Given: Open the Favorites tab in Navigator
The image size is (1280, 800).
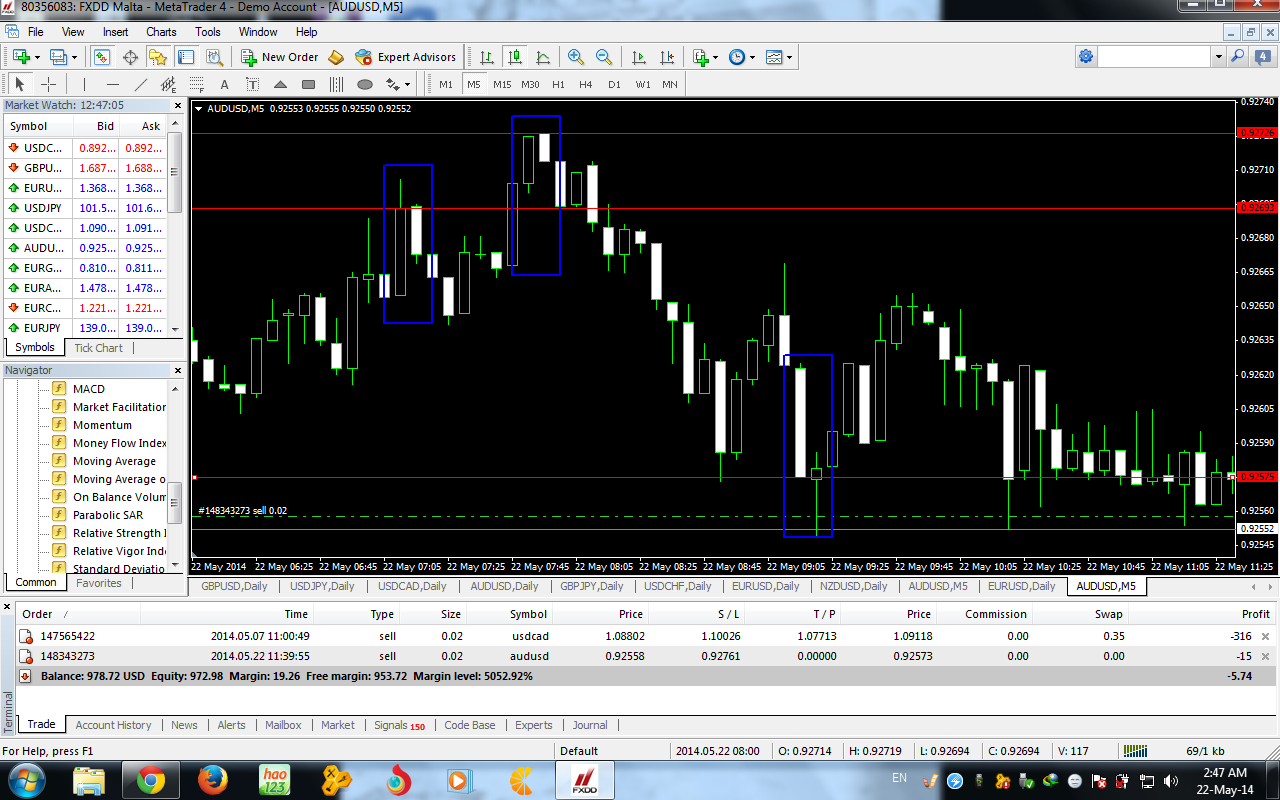Looking at the screenshot, I should pyautogui.click(x=99, y=583).
